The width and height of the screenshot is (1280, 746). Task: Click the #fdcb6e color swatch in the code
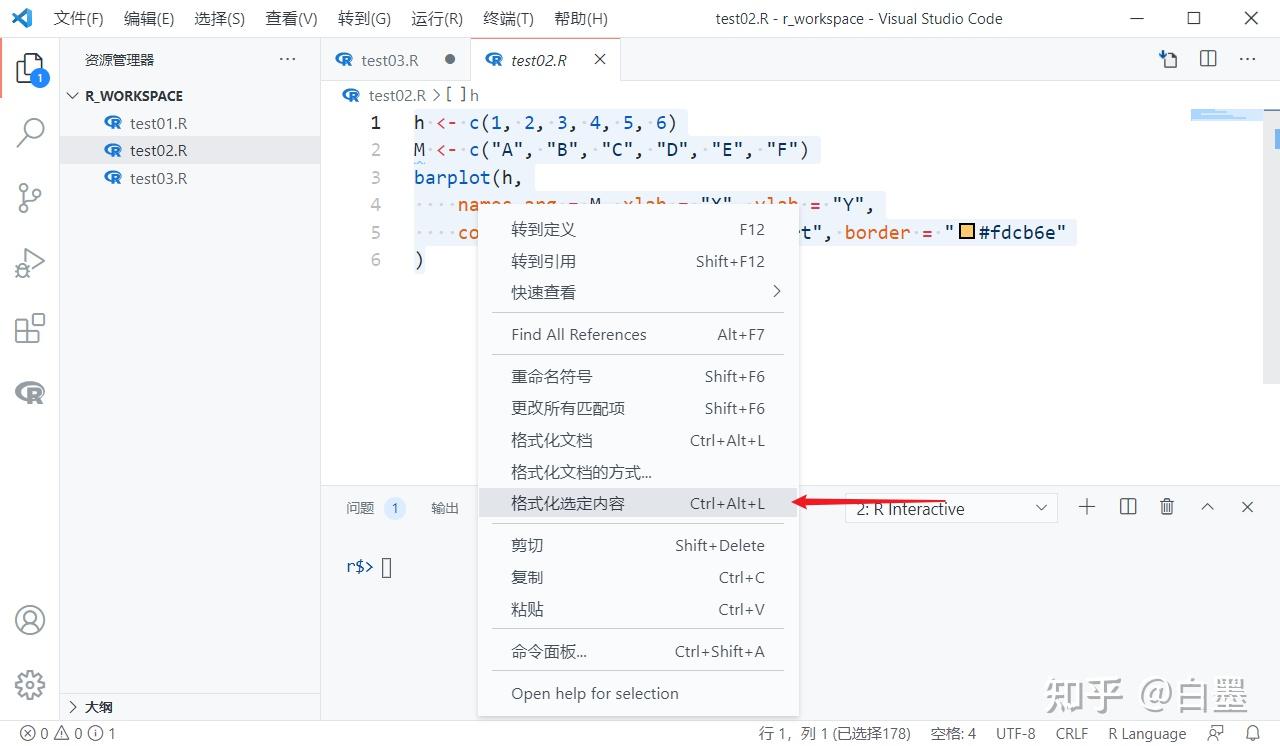(x=965, y=231)
